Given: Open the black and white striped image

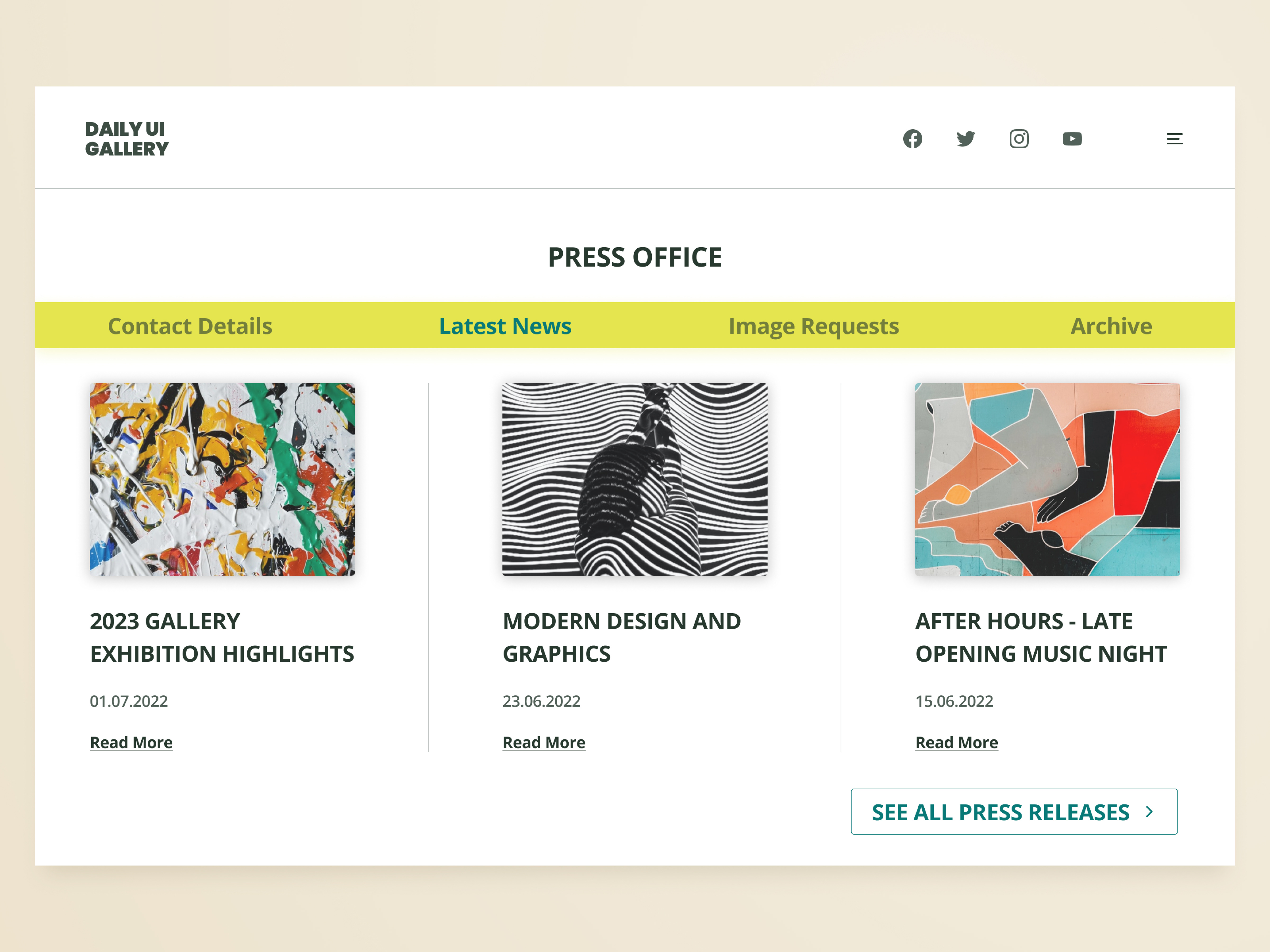Looking at the screenshot, I should 634,479.
